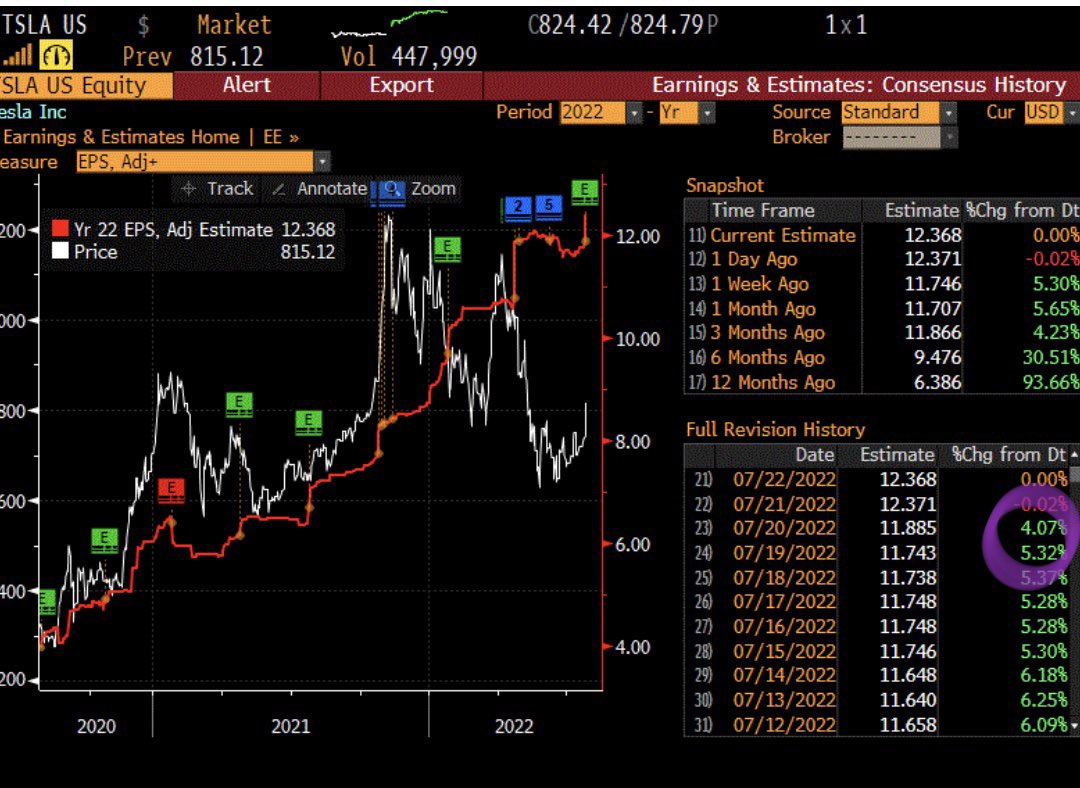Click the C824.42/824.79P quote
Image resolution: width=1080 pixels, height=788 pixels.
tap(623, 25)
